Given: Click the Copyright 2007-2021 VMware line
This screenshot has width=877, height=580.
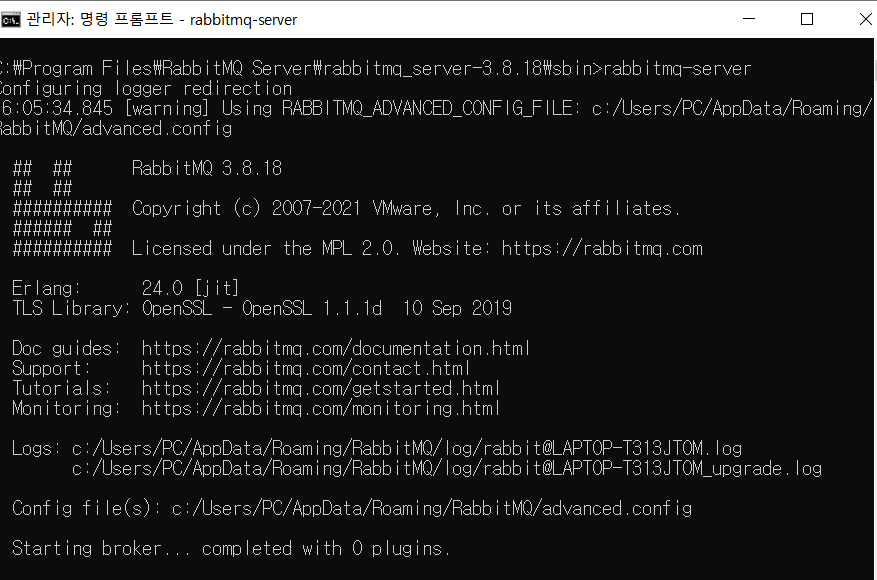Looking at the screenshot, I should pos(406,209).
